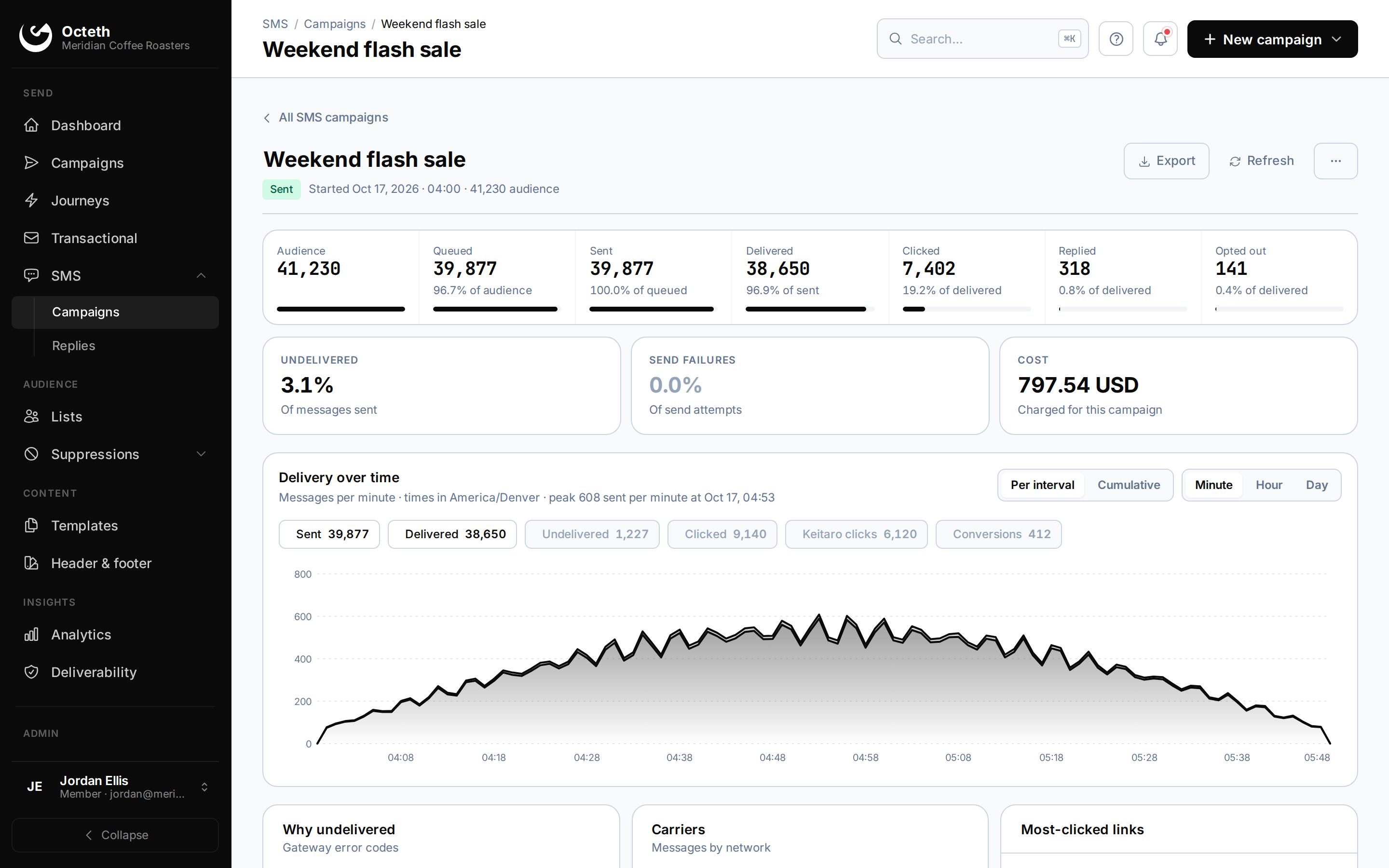Set chart granularity to Day

(x=1317, y=485)
